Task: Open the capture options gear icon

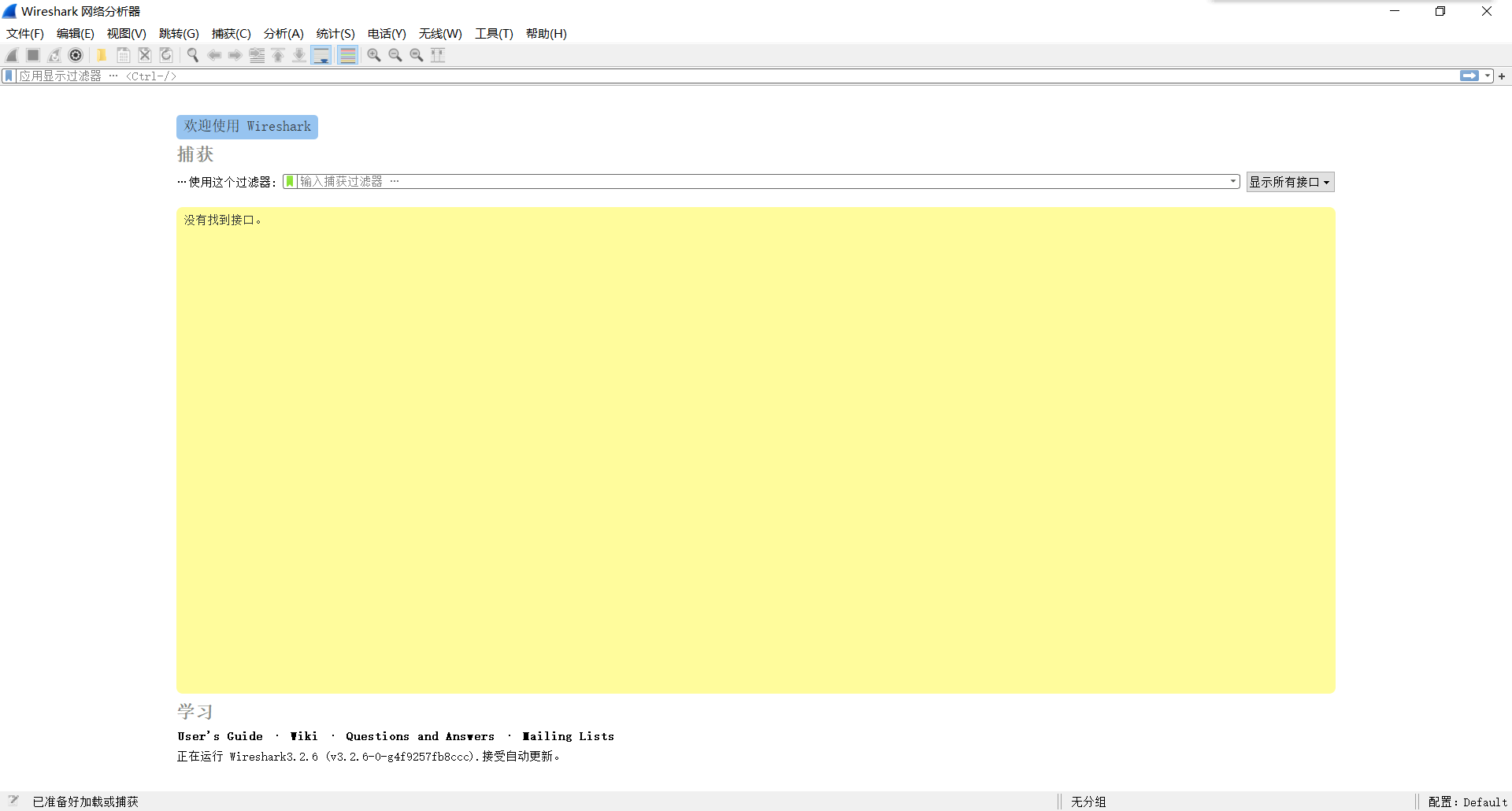Action: click(x=76, y=55)
